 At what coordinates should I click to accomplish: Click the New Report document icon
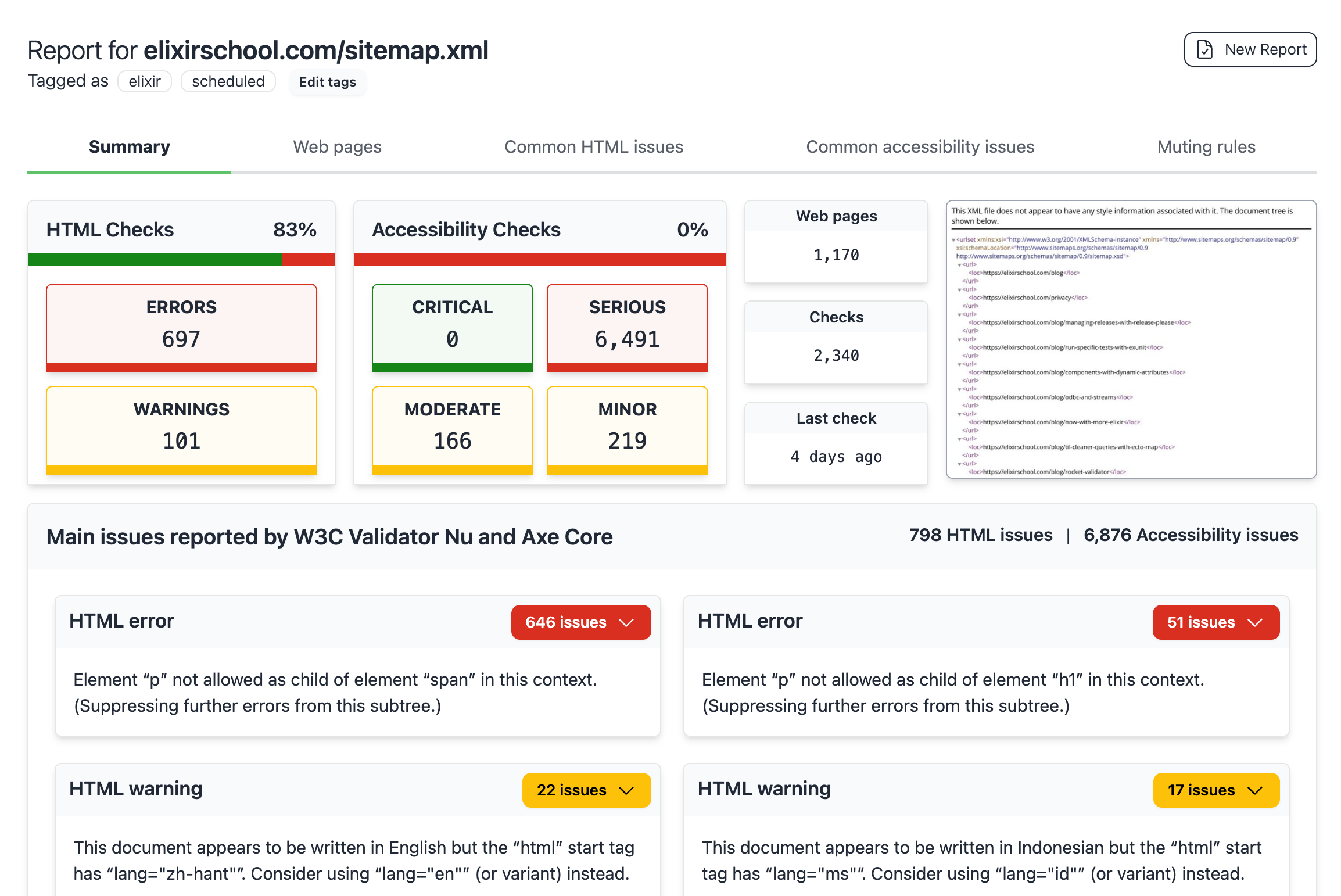[x=1205, y=49]
